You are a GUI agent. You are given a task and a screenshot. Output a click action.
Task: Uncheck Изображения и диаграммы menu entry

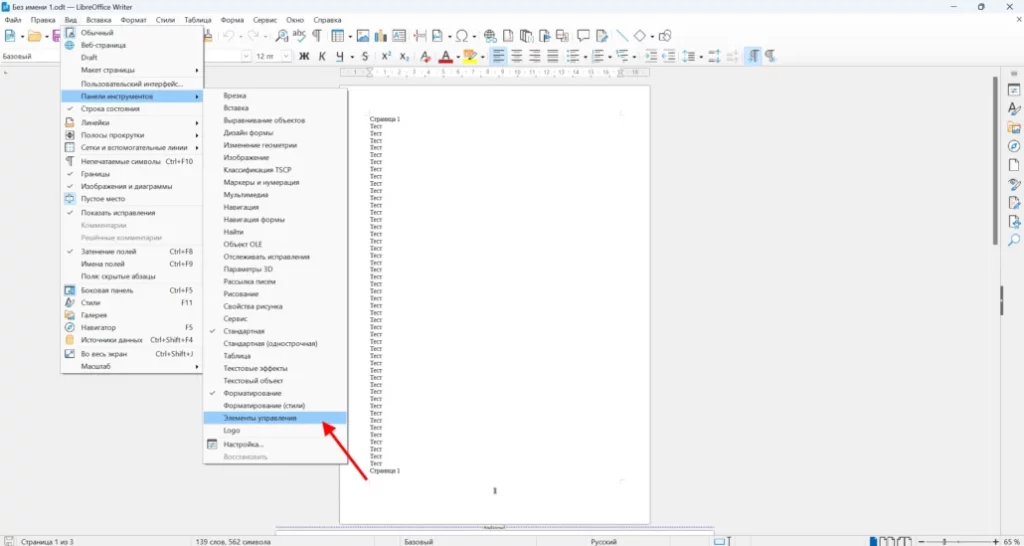(x=132, y=186)
